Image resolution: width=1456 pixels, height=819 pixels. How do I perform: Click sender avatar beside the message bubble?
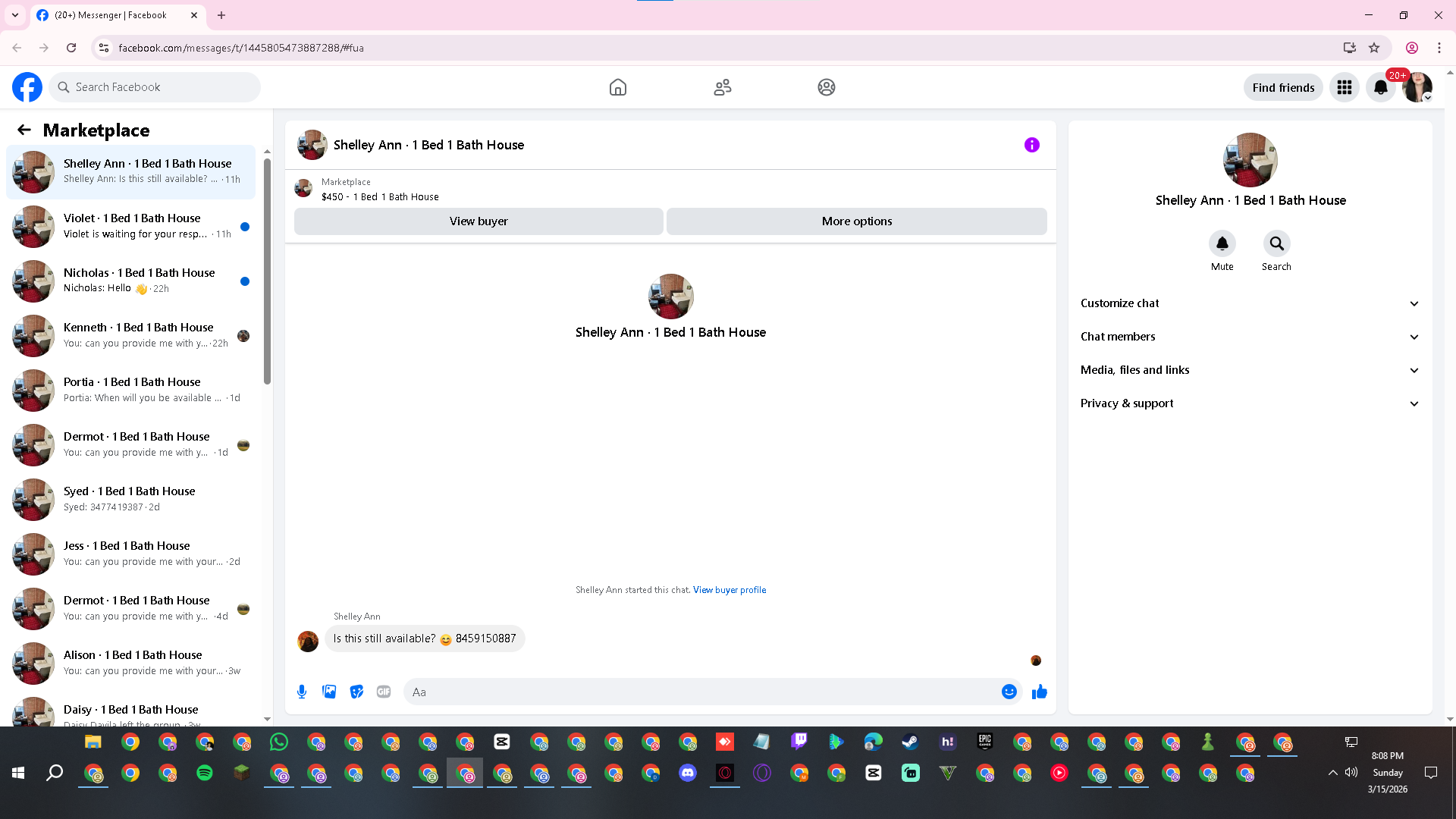[x=308, y=642]
